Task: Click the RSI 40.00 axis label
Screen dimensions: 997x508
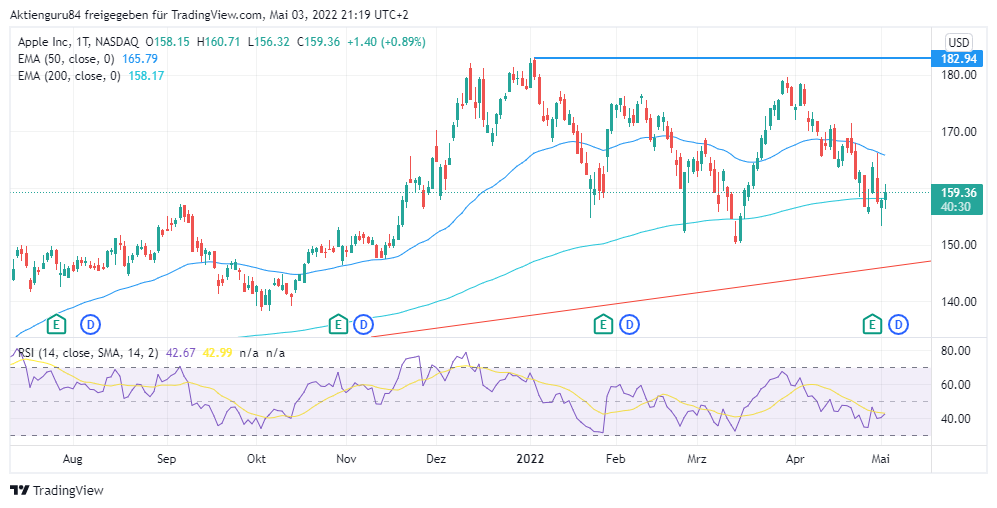Action: 956,419
